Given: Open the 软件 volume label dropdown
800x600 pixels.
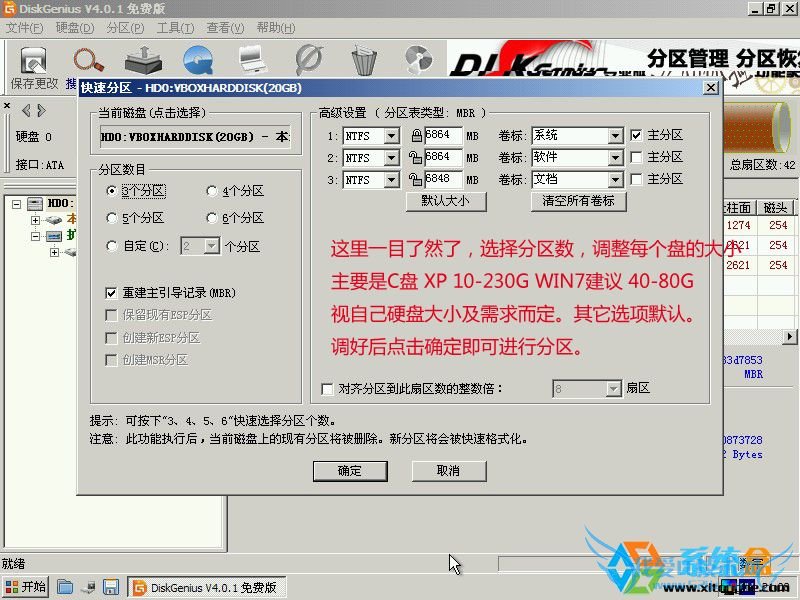Looking at the screenshot, I should (615, 158).
